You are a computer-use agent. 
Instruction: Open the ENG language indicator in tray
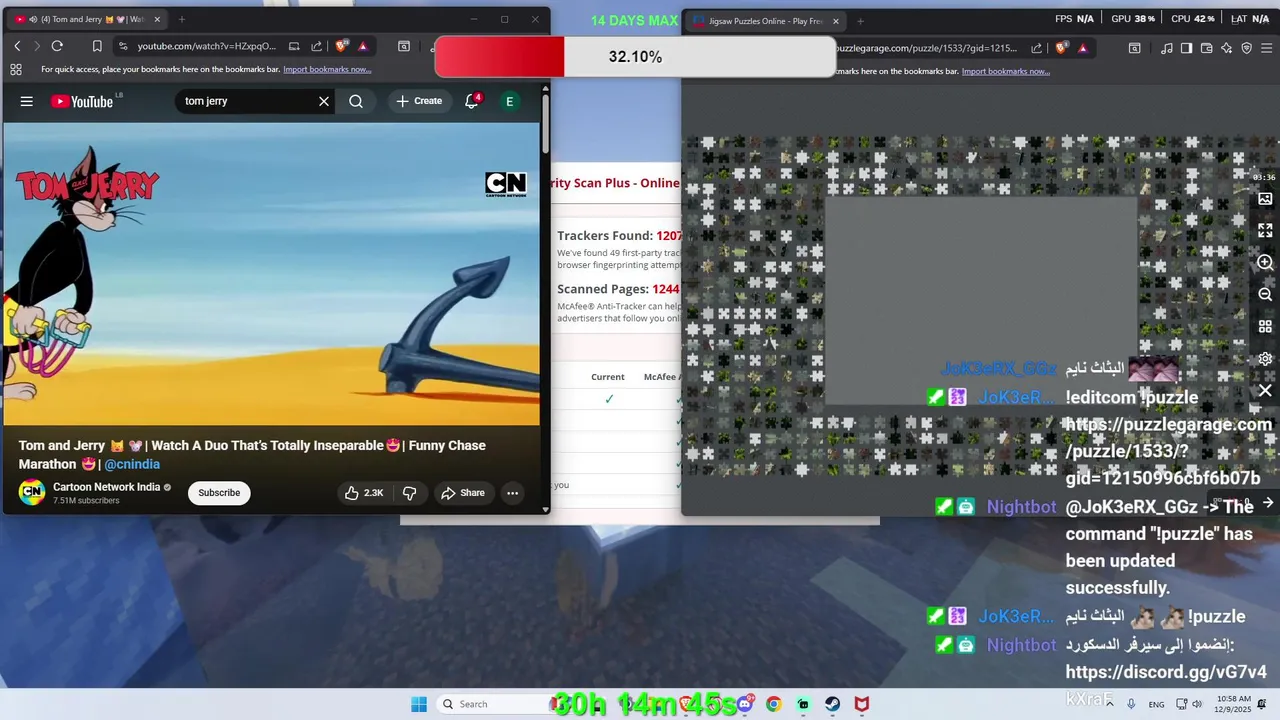[1156, 705]
